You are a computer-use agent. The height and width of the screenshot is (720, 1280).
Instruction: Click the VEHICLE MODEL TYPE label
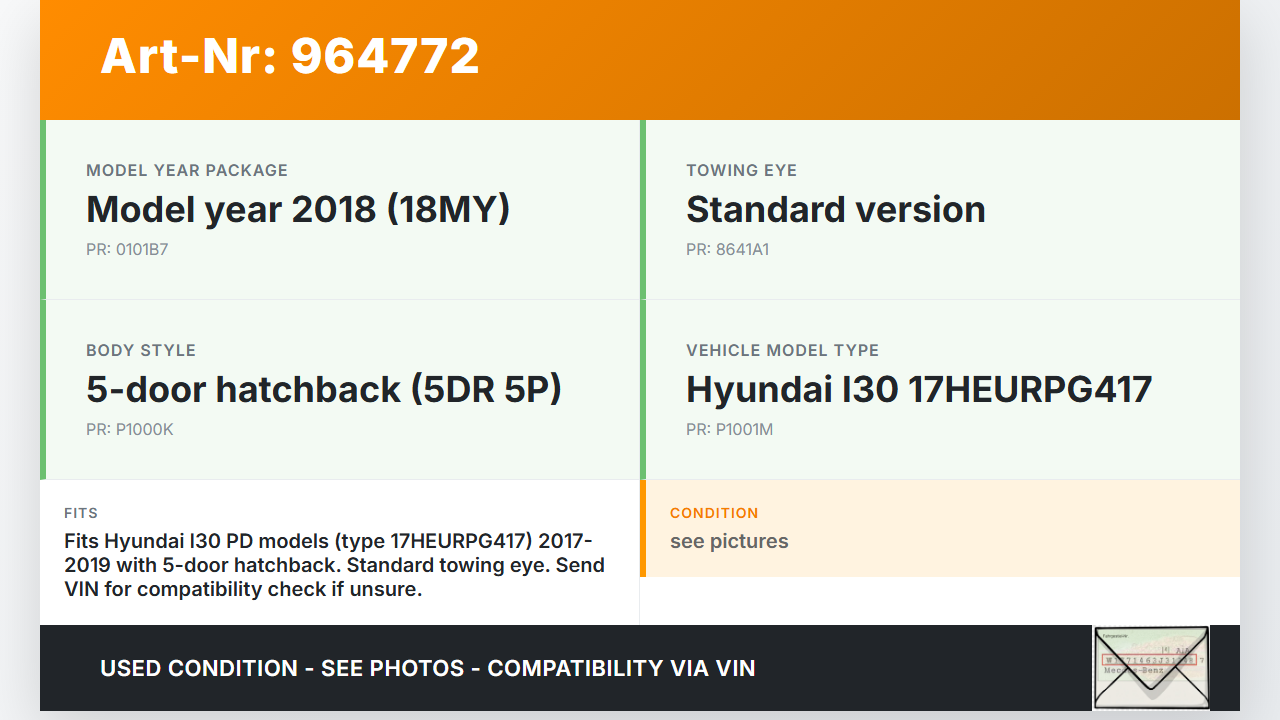pyautogui.click(x=782, y=350)
